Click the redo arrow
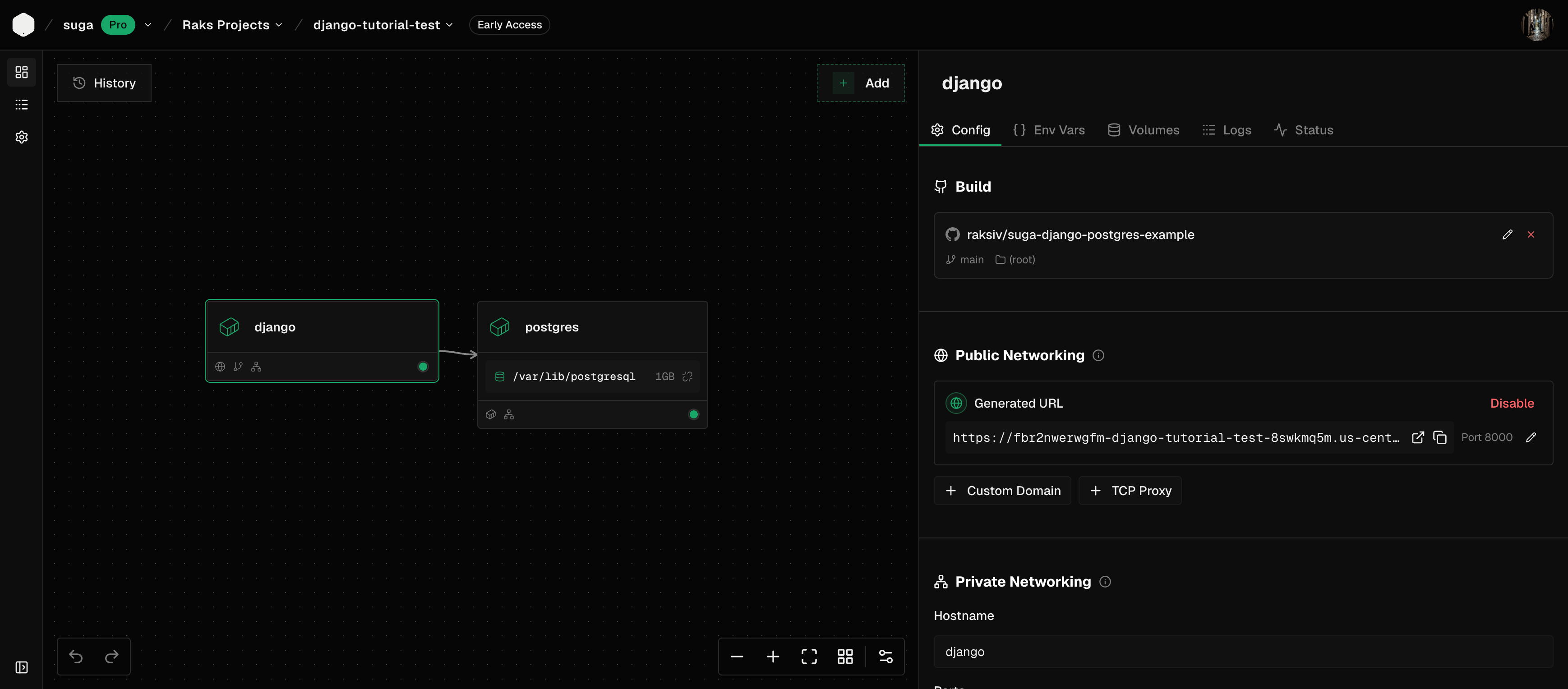 pyautogui.click(x=111, y=656)
